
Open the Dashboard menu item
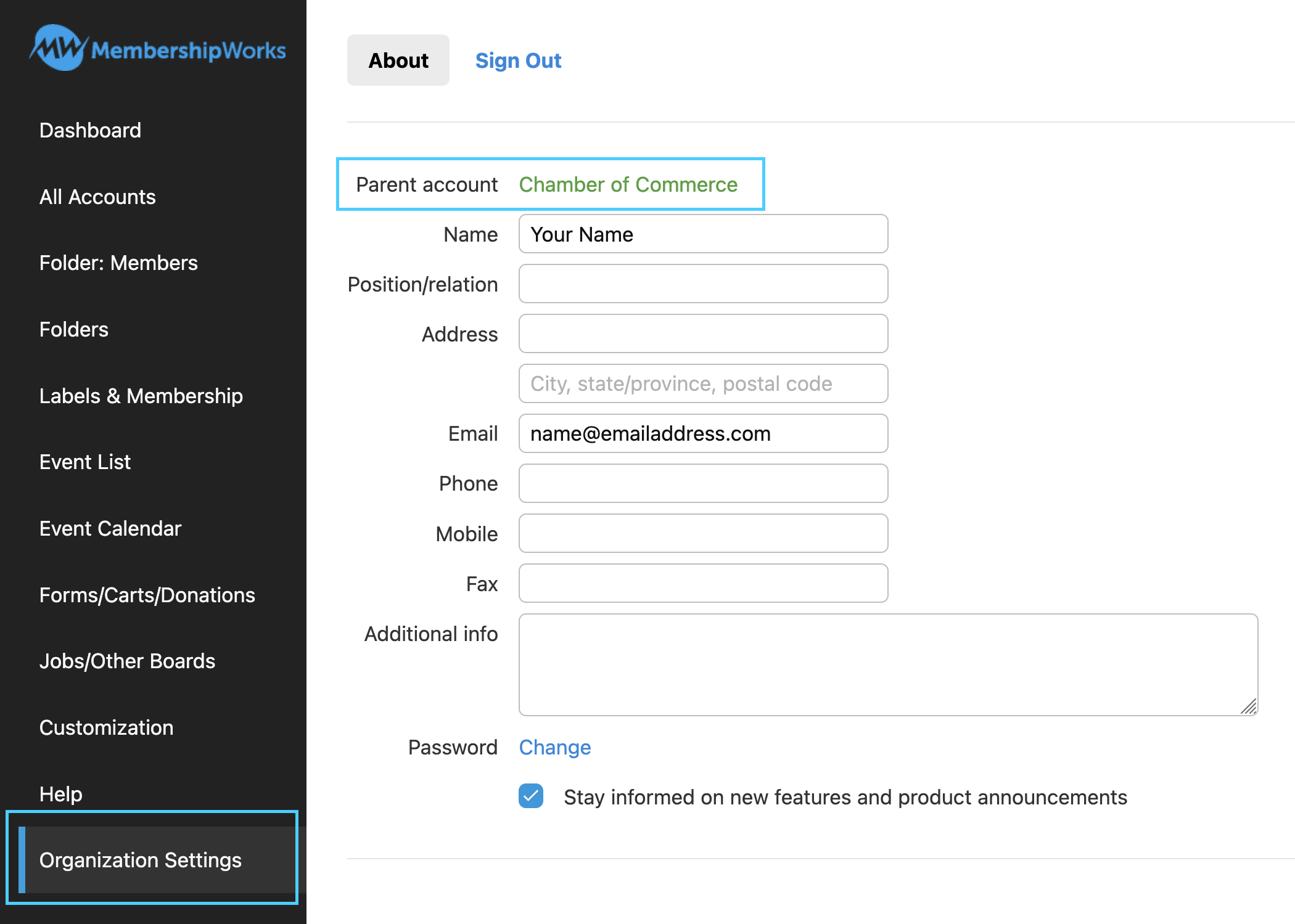coord(90,130)
